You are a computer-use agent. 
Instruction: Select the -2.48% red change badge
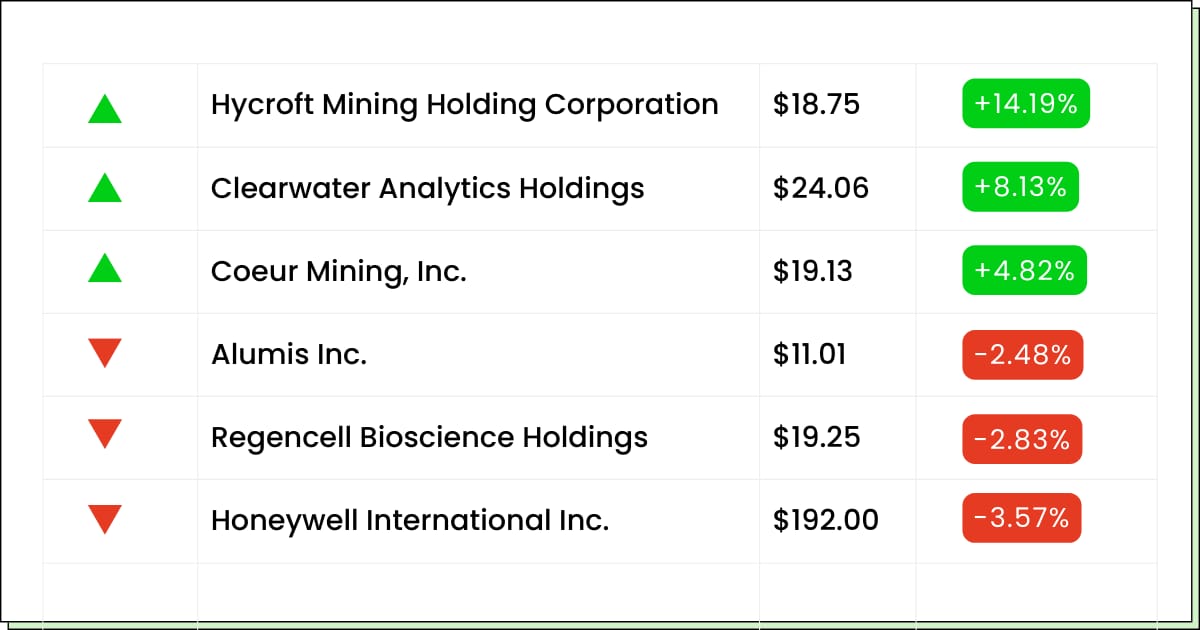click(x=1023, y=354)
